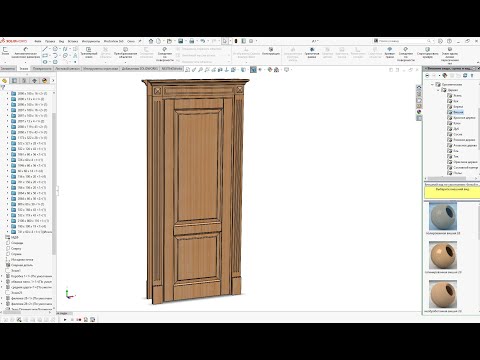The height and width of the screenshot is (360, 480).
Task: Open the Вид menu
Action: click(x=61, y=41)
